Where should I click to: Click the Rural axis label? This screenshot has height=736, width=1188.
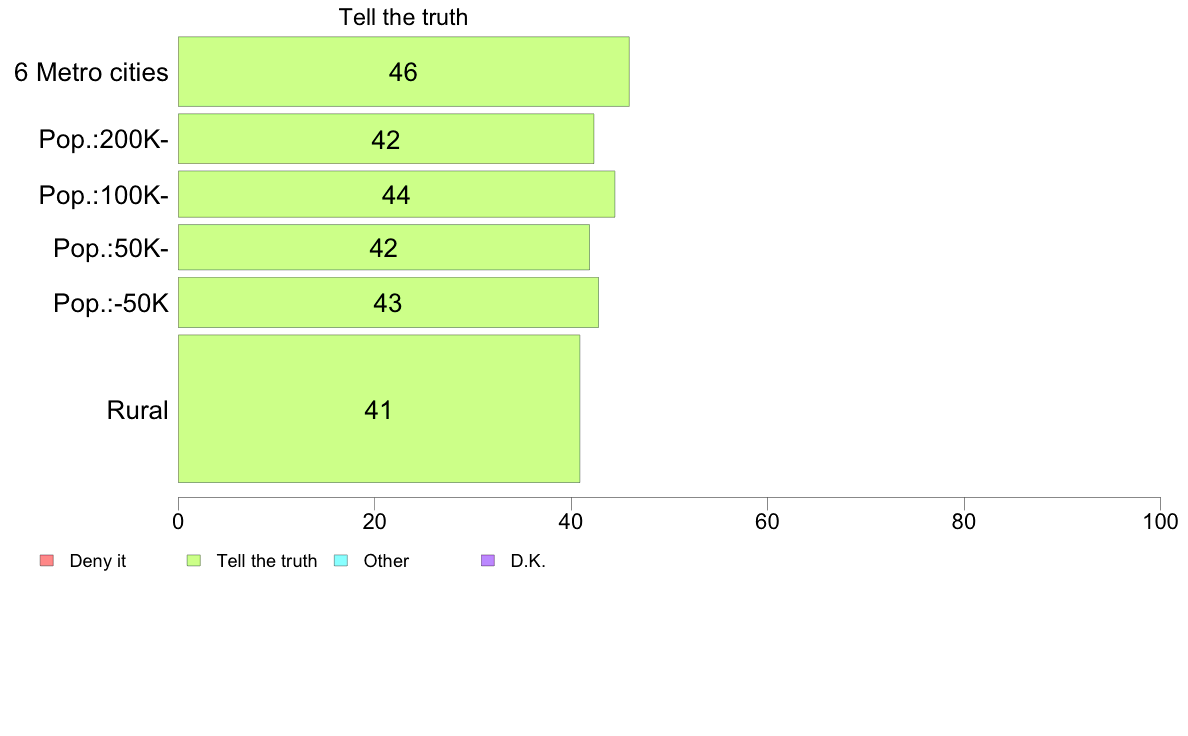pos(137,410)
